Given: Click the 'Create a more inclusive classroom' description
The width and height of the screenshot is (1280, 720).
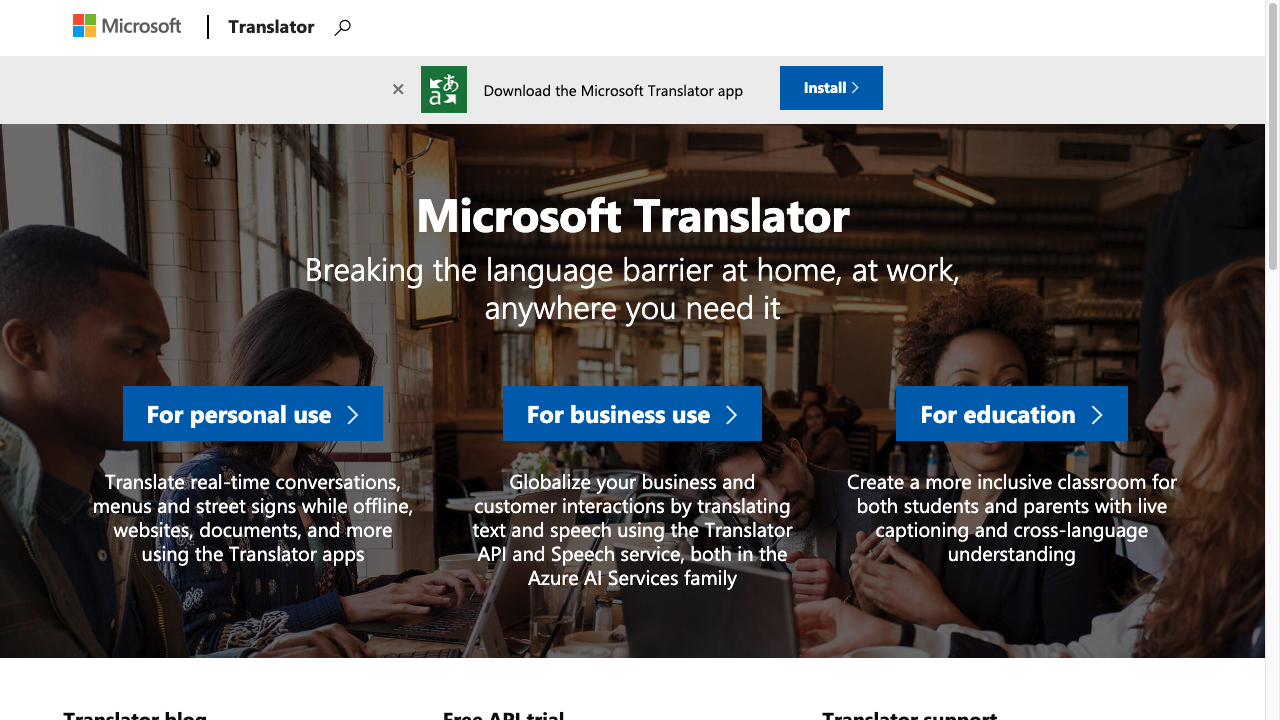Looking at the screenshot, I should click(1012, 518).
